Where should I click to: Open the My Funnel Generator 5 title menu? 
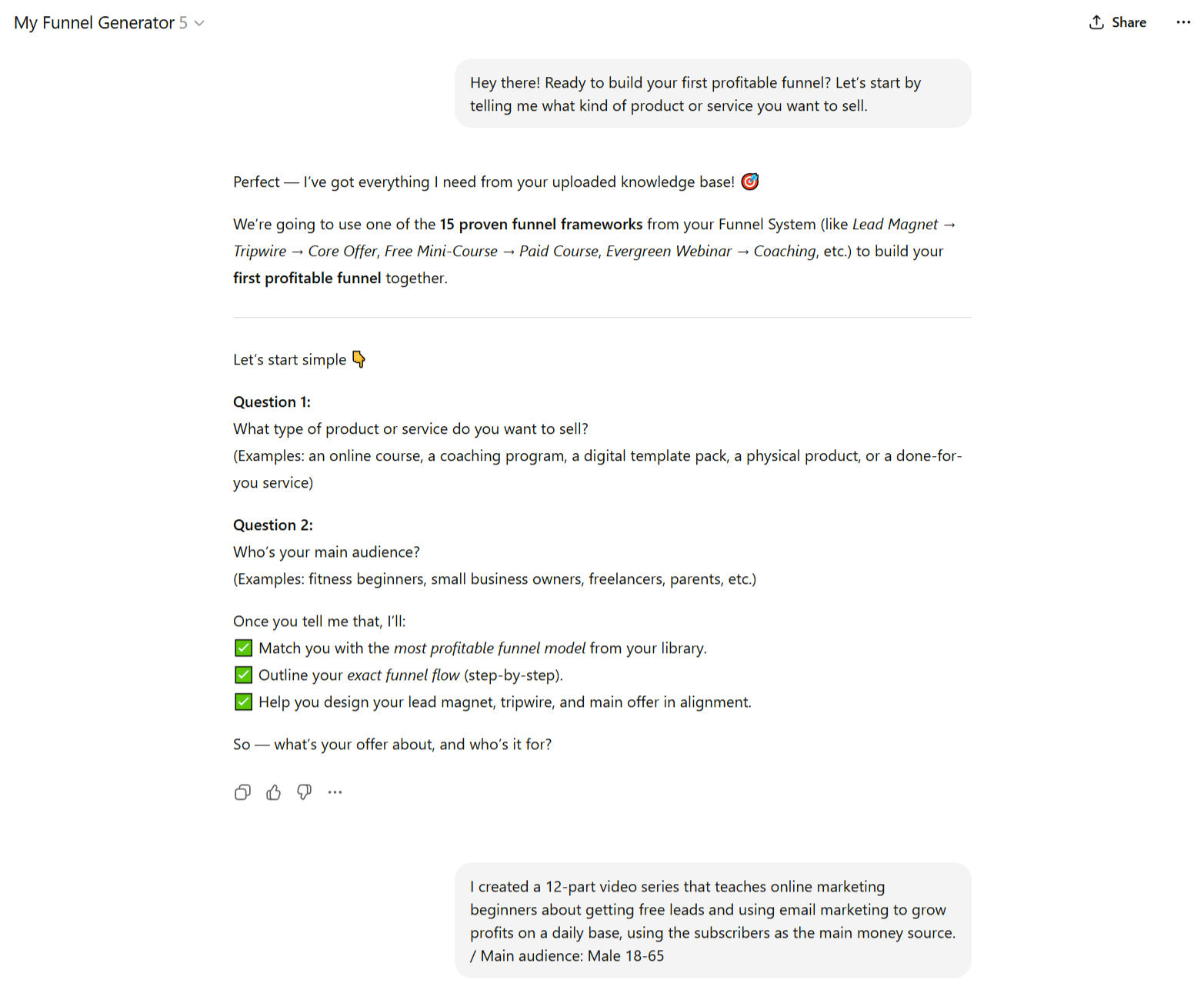point(94,23)
